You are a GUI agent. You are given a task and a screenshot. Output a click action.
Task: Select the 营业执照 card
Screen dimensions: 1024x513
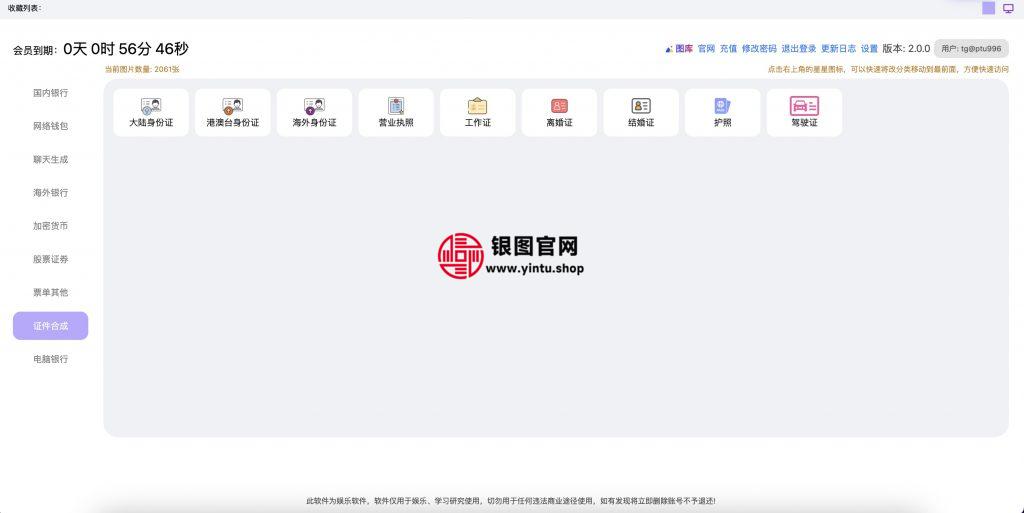point(396,113)
